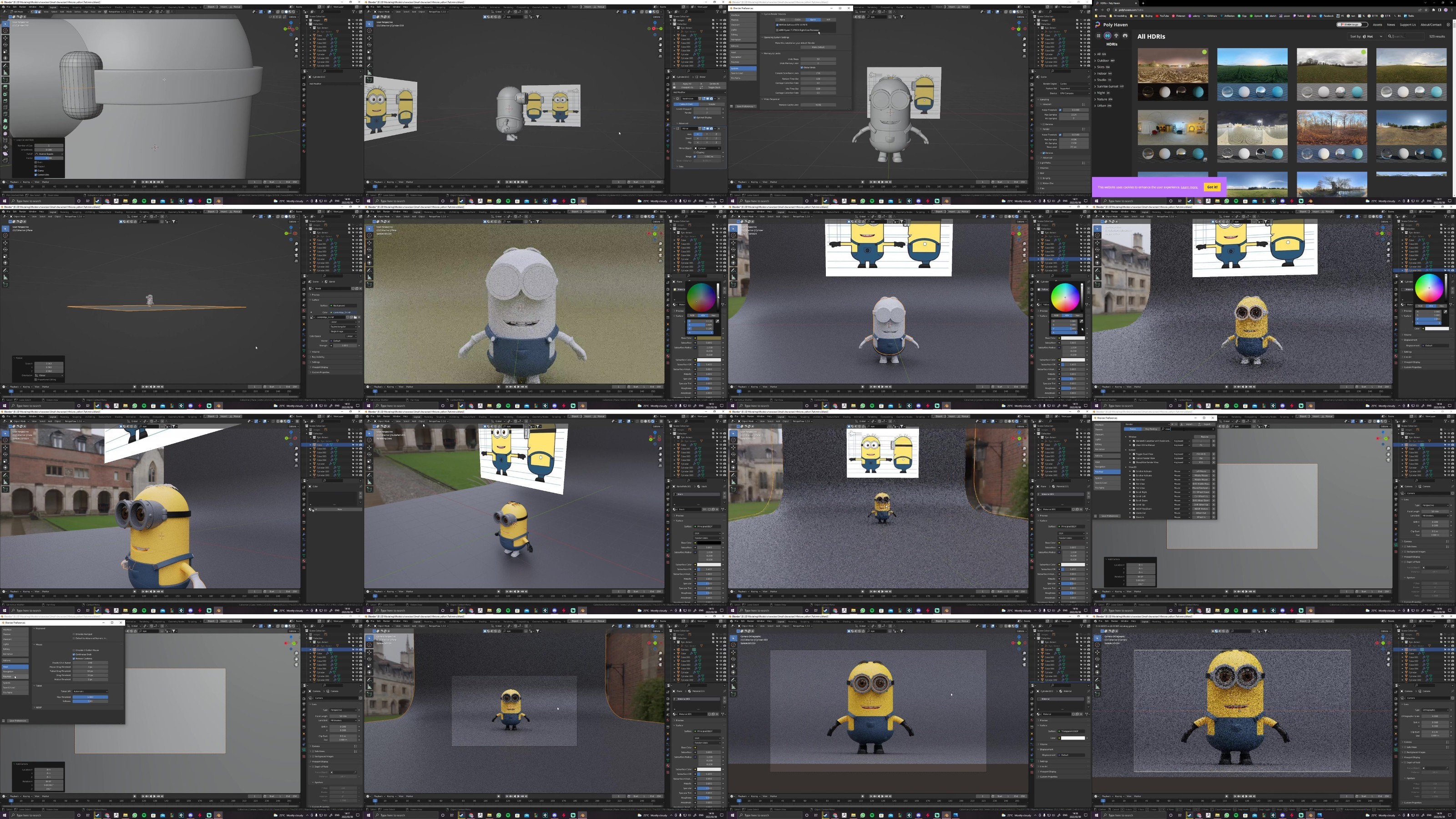The width and height of the screenshot is (1456, 819).
Task: Switch to face select mode in Edit Mode header
Action: coord(40,12)
